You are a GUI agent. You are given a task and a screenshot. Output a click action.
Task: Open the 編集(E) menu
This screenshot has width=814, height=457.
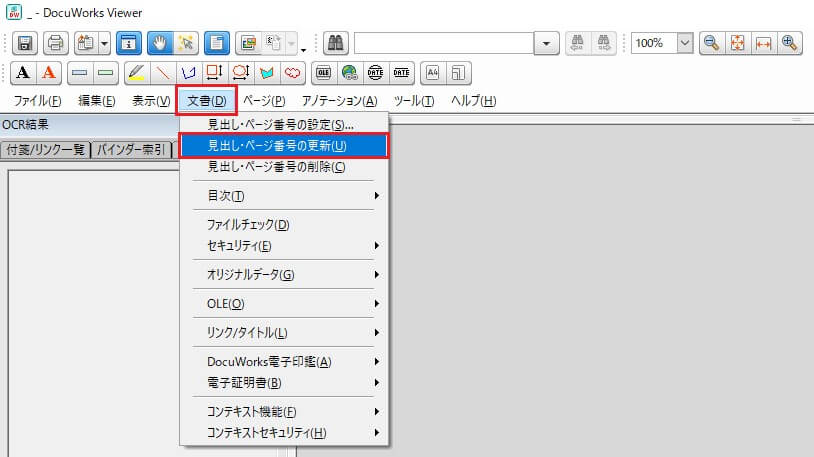click(x=97, y=100)
